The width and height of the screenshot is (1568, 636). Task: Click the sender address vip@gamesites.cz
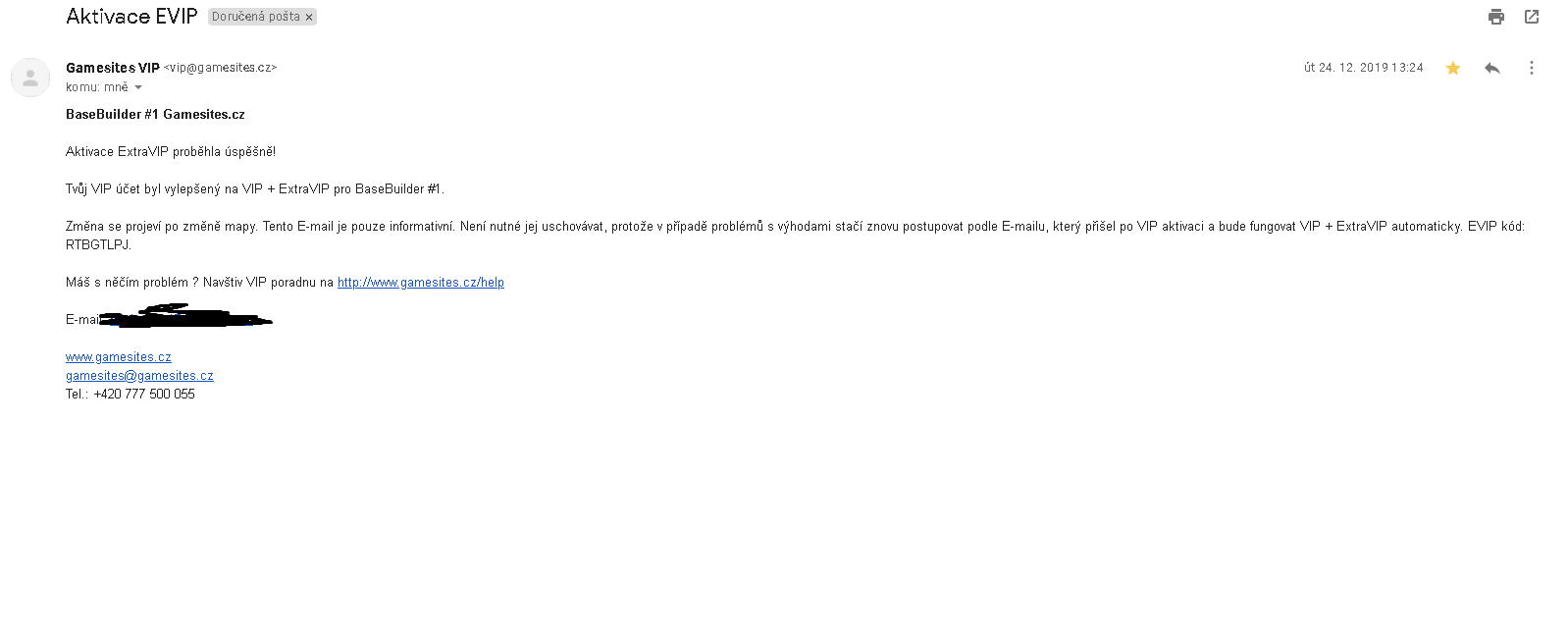point(221,68)
